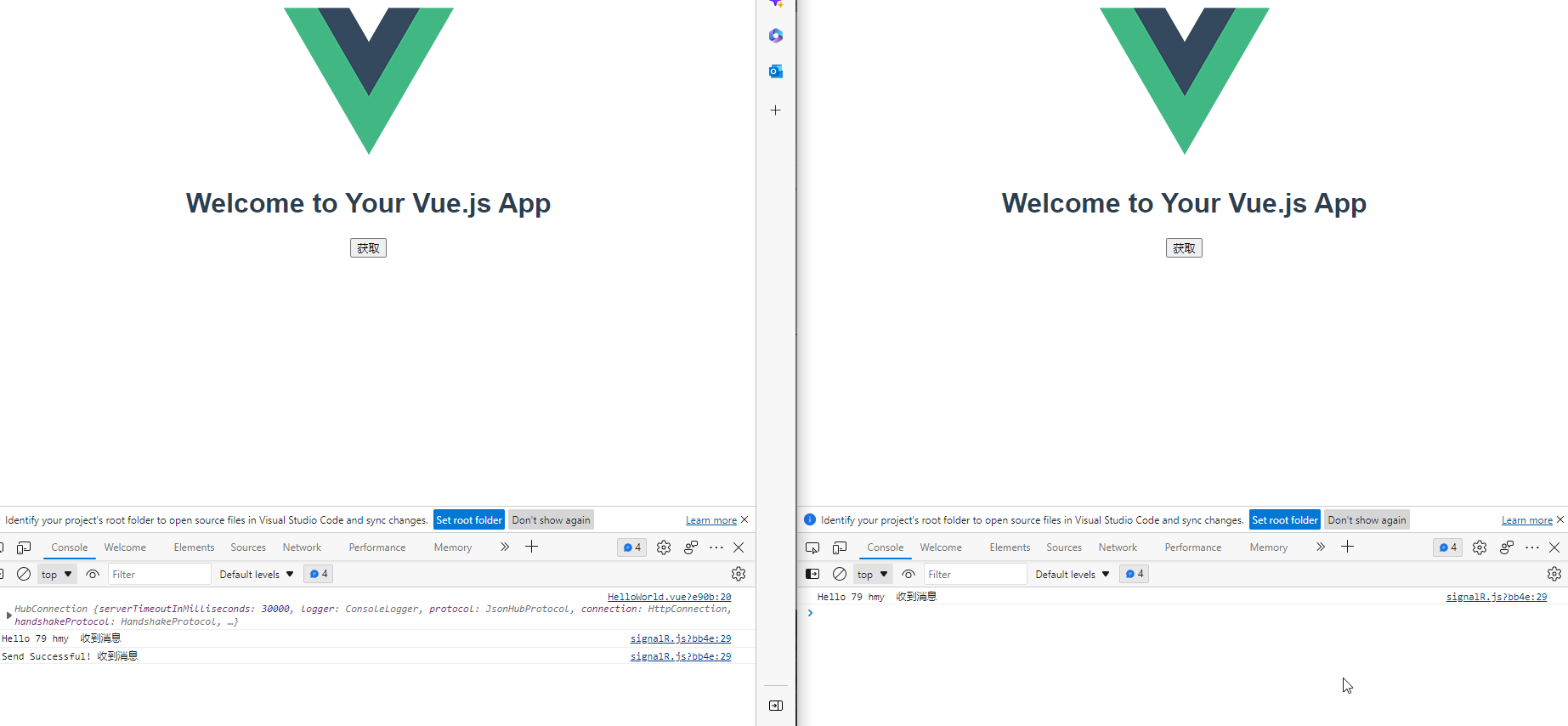
Task: Add a tool with plus in right DevTools
Action: pyautogui.click(x=1348, y=547)
